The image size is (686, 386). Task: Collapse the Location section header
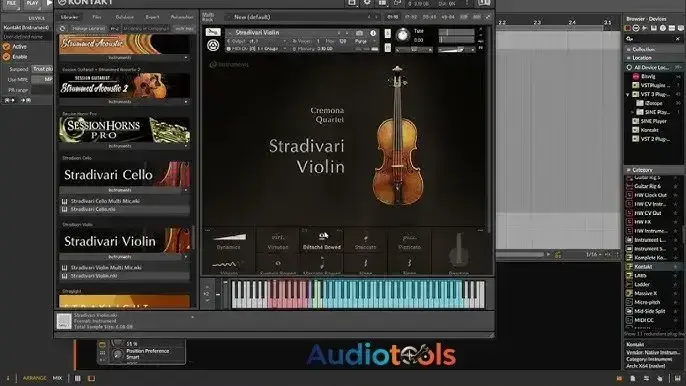(x=654, y=58)
